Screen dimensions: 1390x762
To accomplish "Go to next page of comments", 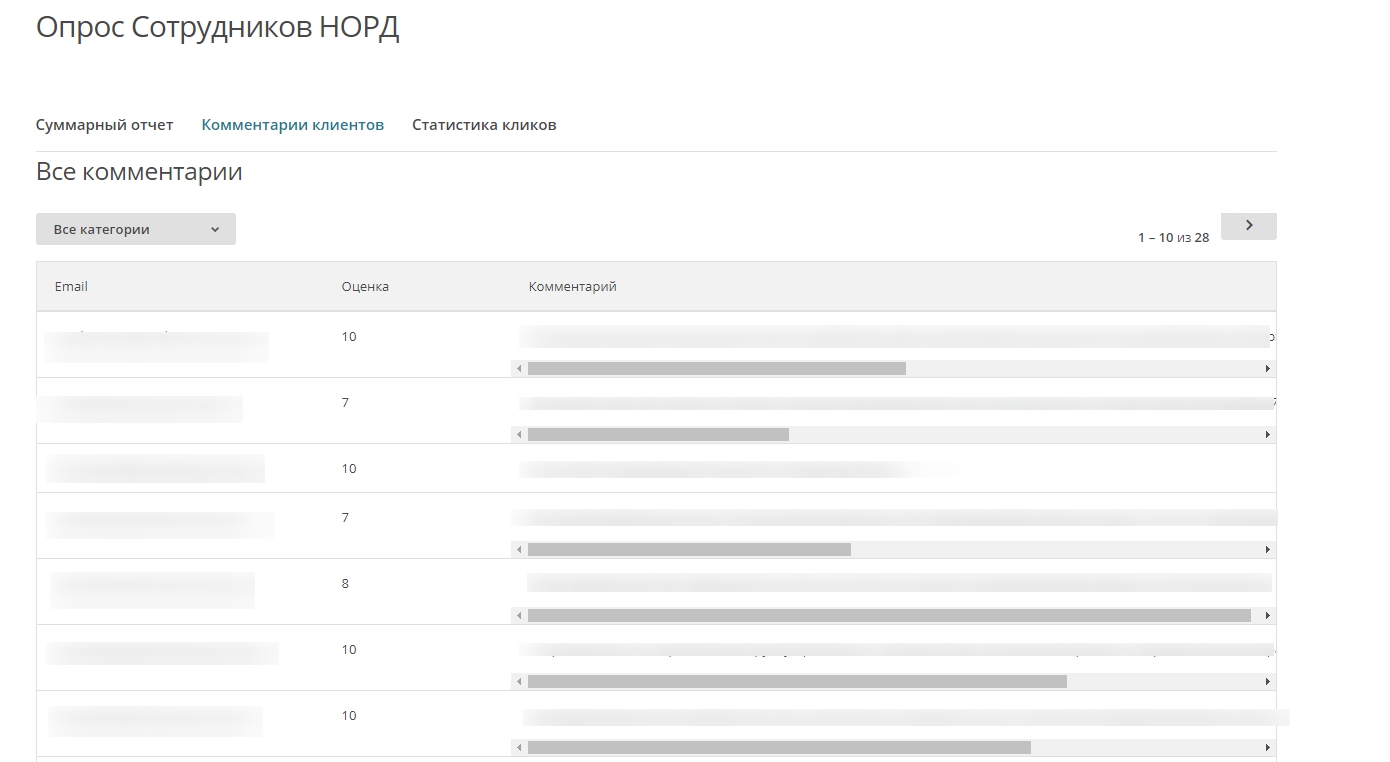I will pyautogui.click(x=1248, y=226).
